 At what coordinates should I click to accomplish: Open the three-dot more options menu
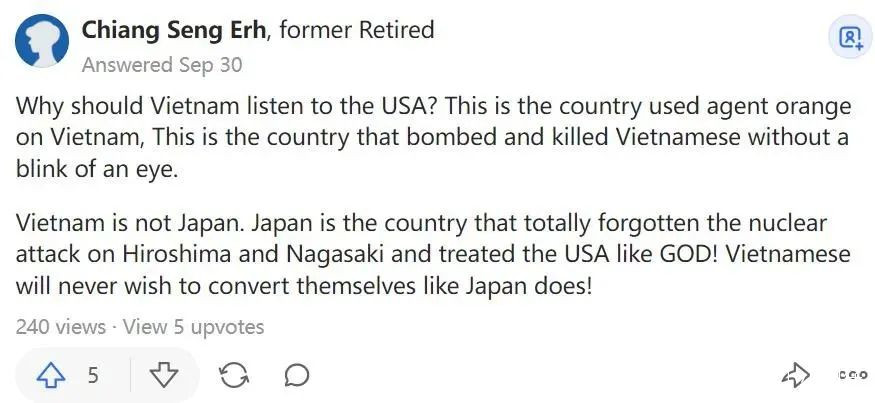tap(852, 376)
